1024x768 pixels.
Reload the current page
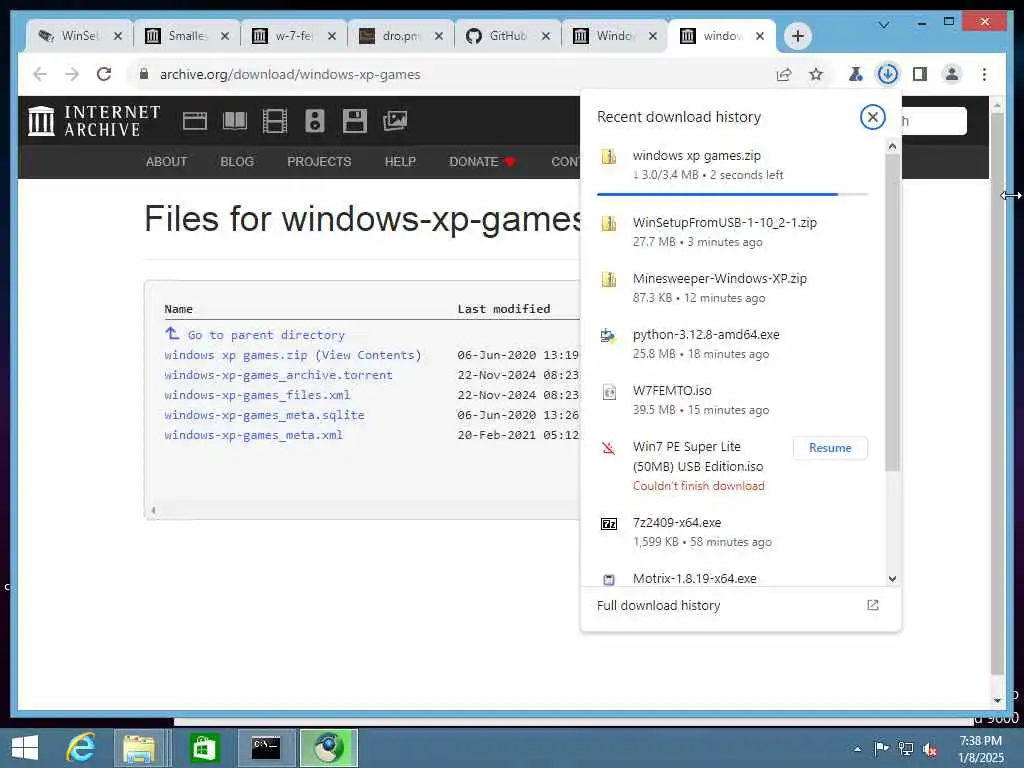coord(104,74)
